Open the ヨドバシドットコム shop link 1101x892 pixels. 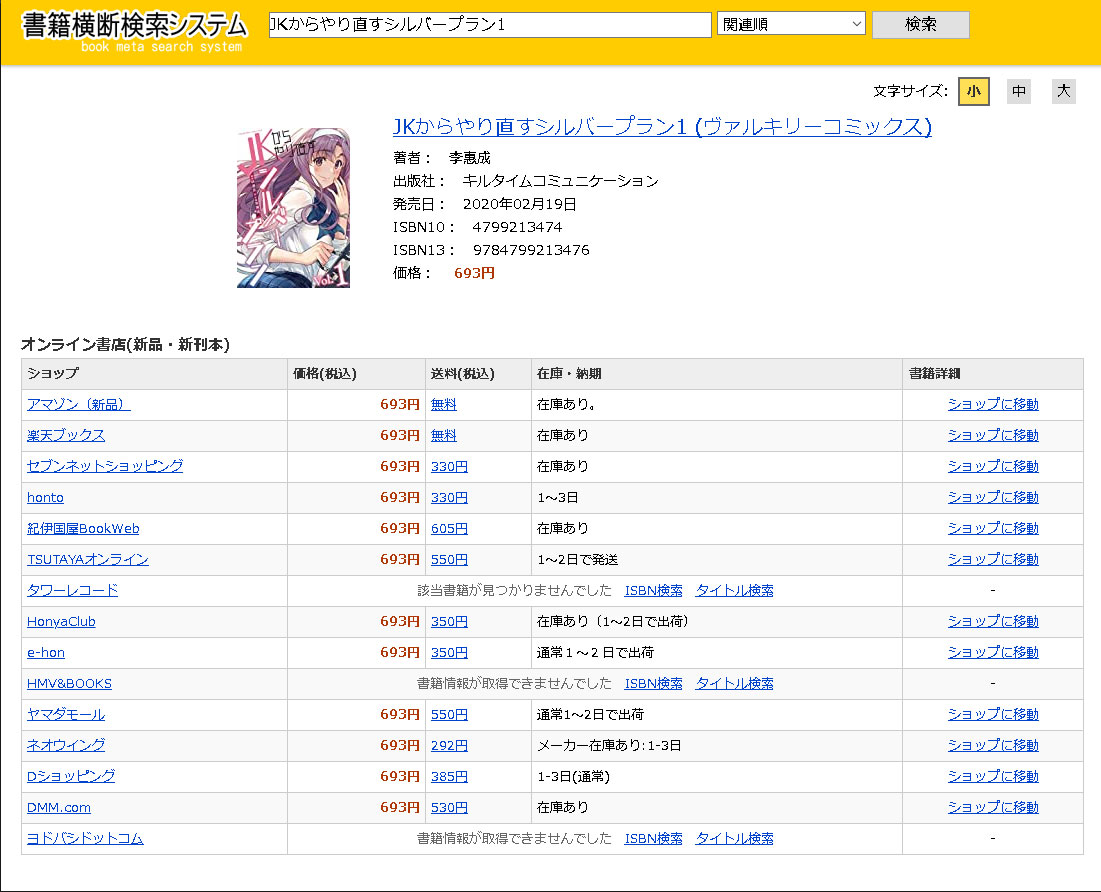(85, 839)
